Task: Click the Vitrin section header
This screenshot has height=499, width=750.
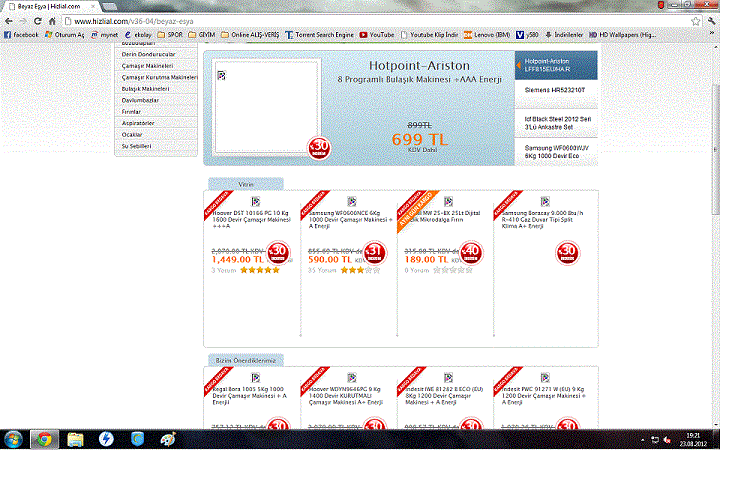Action: pos(246,184)
